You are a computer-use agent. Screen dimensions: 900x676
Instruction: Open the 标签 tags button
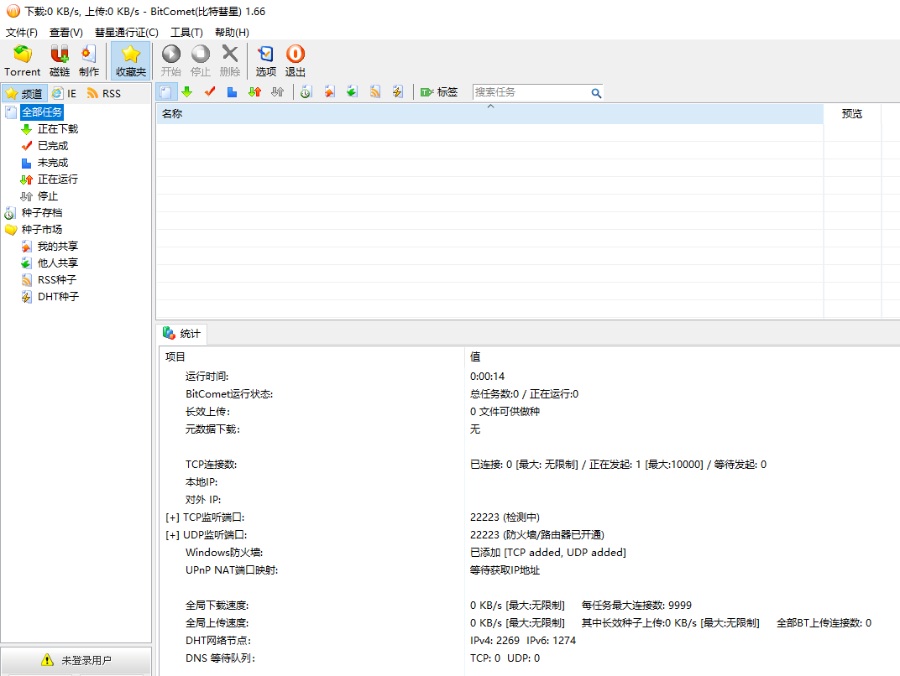[x=439, y=92]
